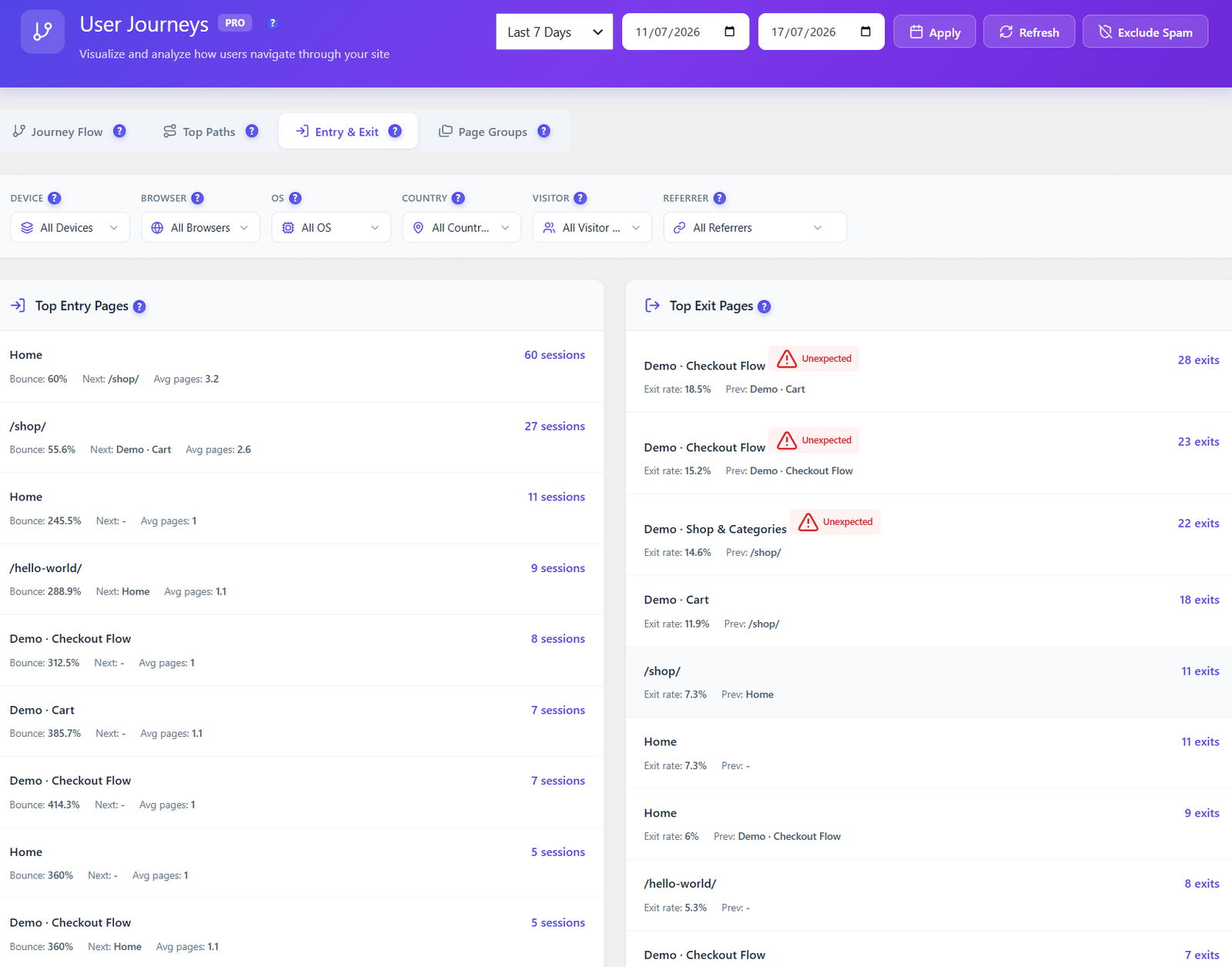This screenshot has height=967, width=1232.
Task: Open calendar picker for start date 11/07/2026
Action: [730, 32]
